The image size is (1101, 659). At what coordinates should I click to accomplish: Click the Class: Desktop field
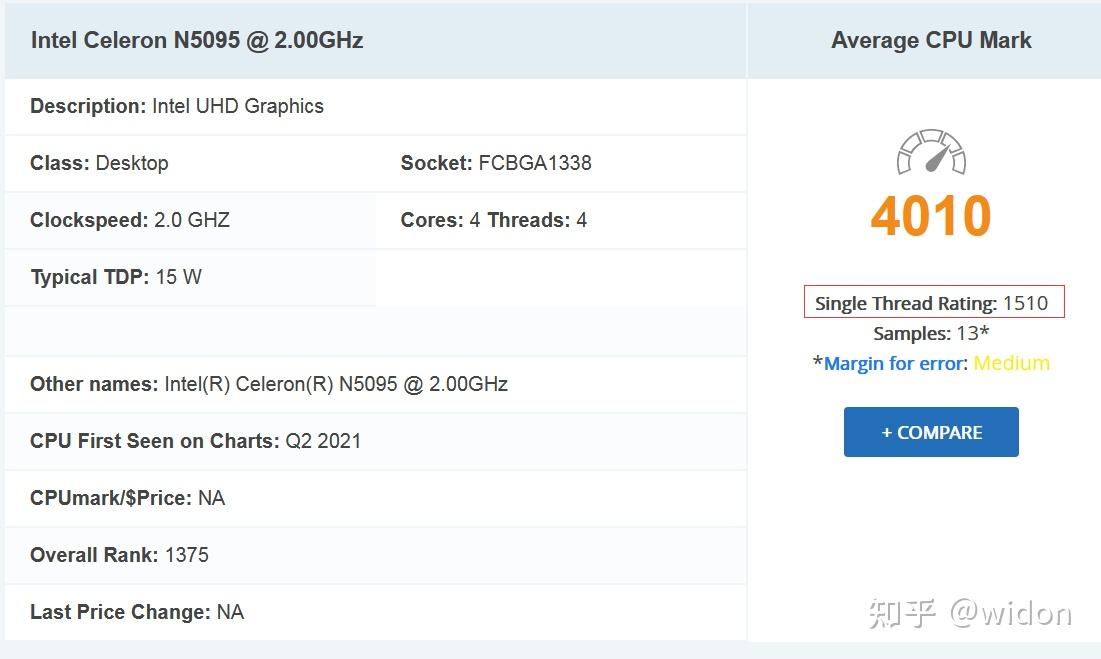click(x=99, y=163)
